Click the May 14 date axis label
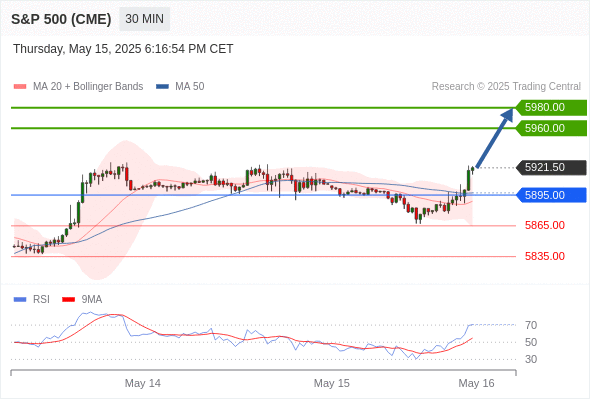The image size is (590, 400). [143, 383]
